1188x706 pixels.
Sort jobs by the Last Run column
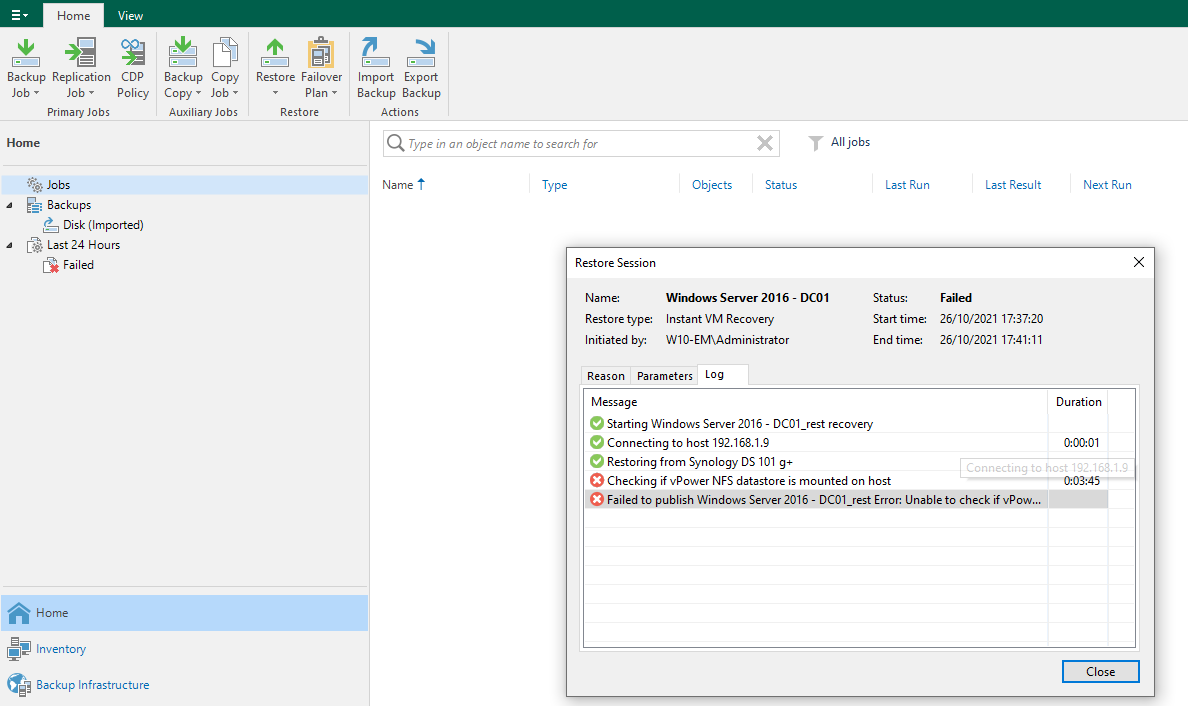[907, 185]
